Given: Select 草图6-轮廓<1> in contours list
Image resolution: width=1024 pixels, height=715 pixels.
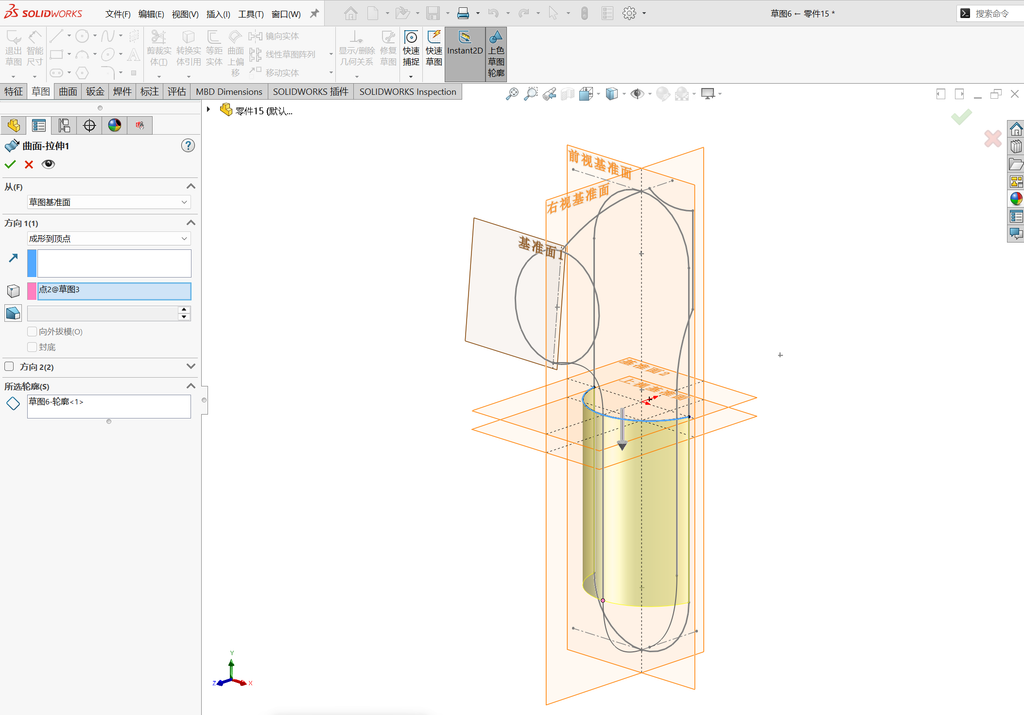Looking at the screenshot, I should pos(56,402).
